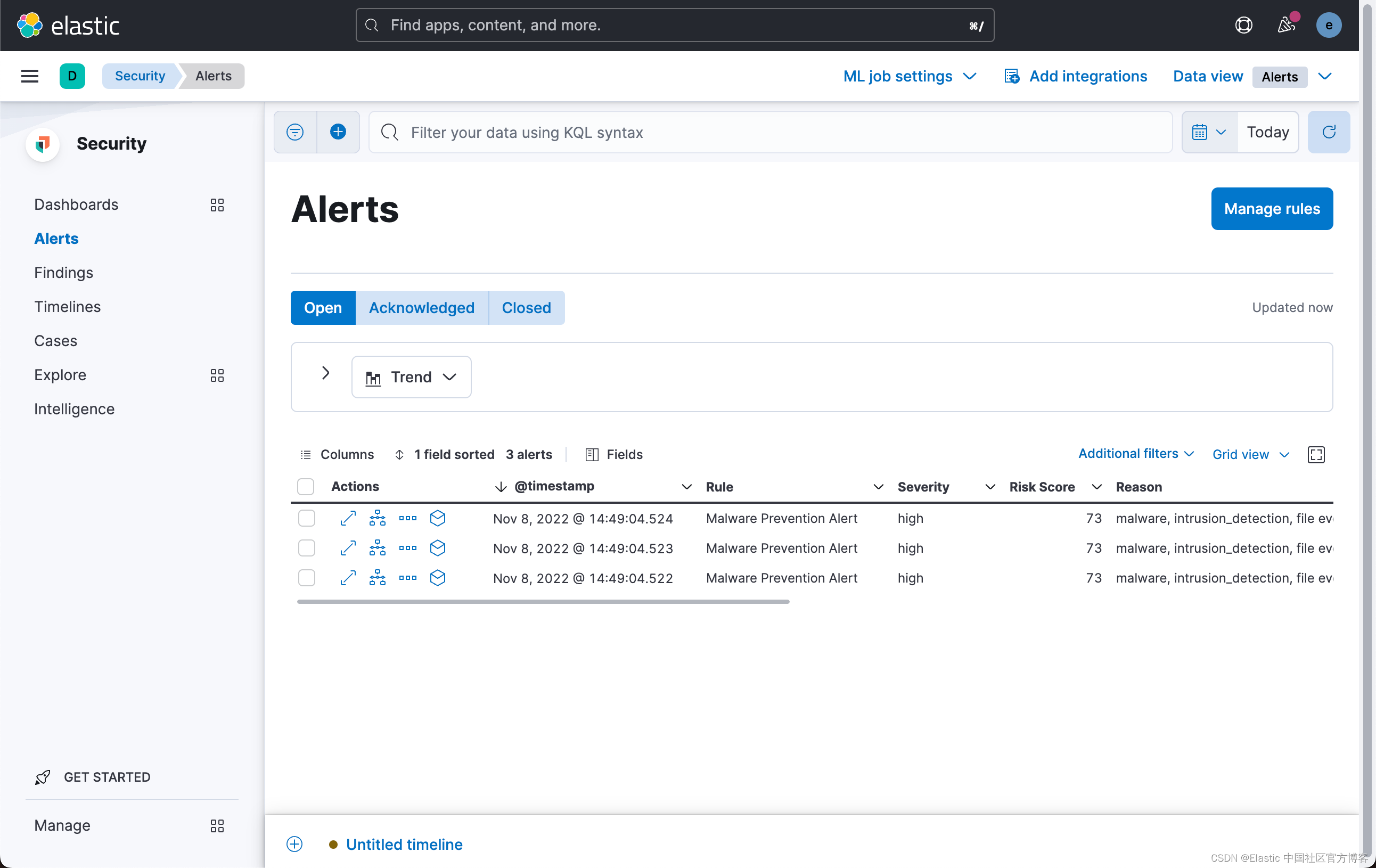
Task: Enter full screen for alerts table
Action: [1316, 454]
